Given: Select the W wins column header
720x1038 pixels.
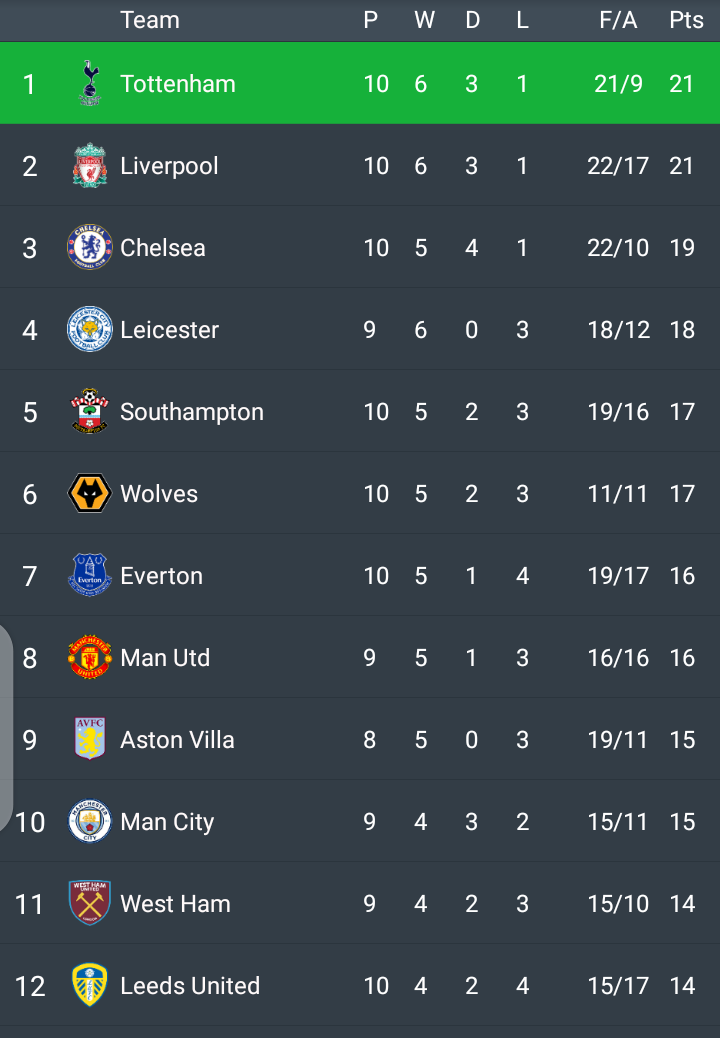Looking at the screenshot, I should pyautogui.click(x=424, y=20).
